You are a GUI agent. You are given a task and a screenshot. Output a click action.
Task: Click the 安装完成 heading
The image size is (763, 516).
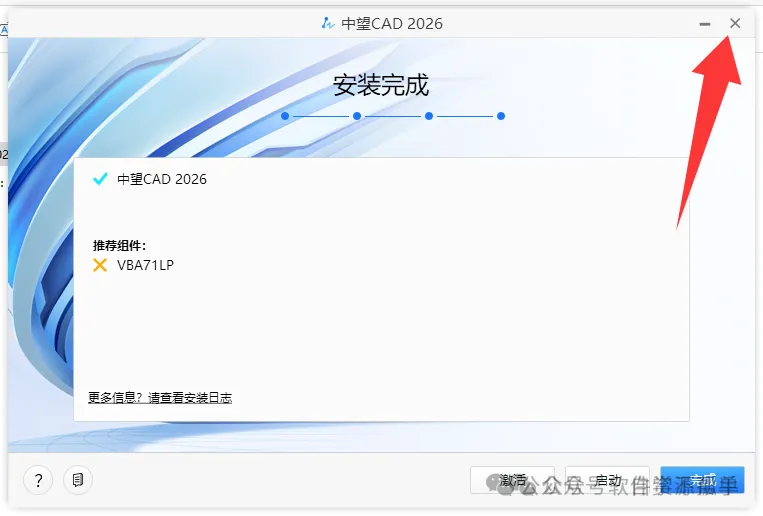pos(381,85)
